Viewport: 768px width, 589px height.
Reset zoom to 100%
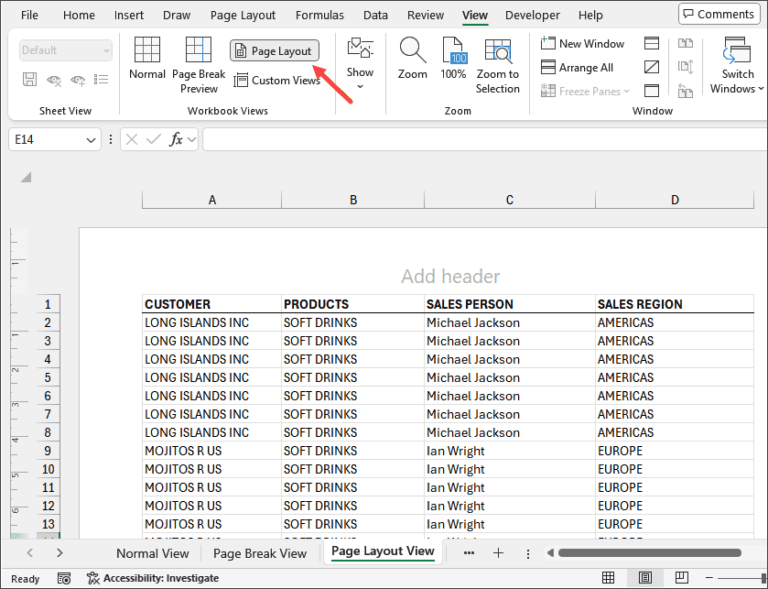pyautogui.click(x=453, y=58)
